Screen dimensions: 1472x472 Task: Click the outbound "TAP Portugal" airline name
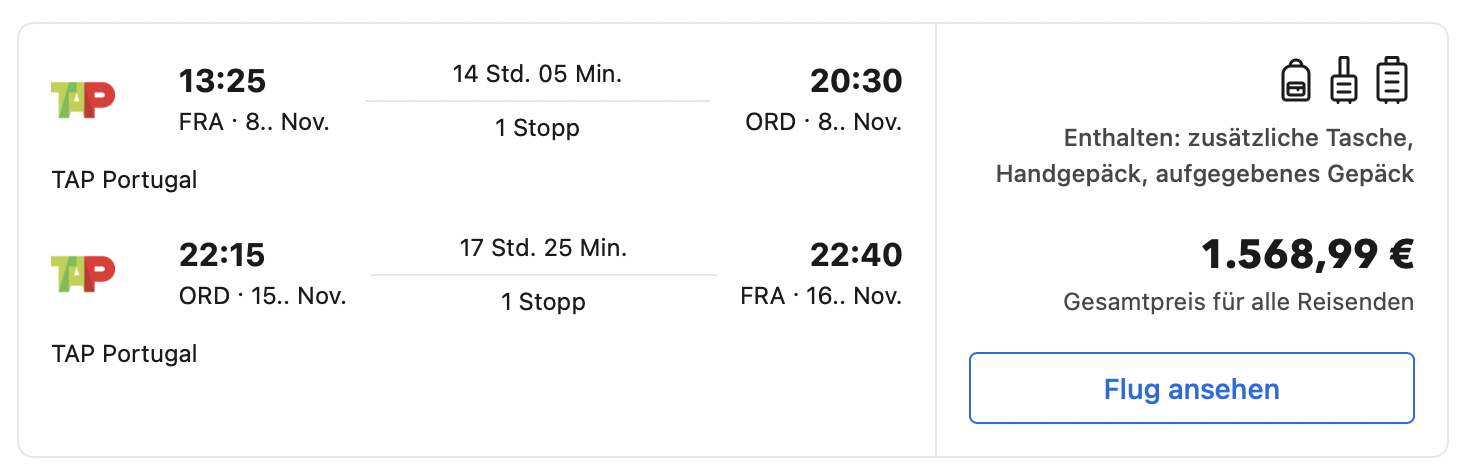125,180
